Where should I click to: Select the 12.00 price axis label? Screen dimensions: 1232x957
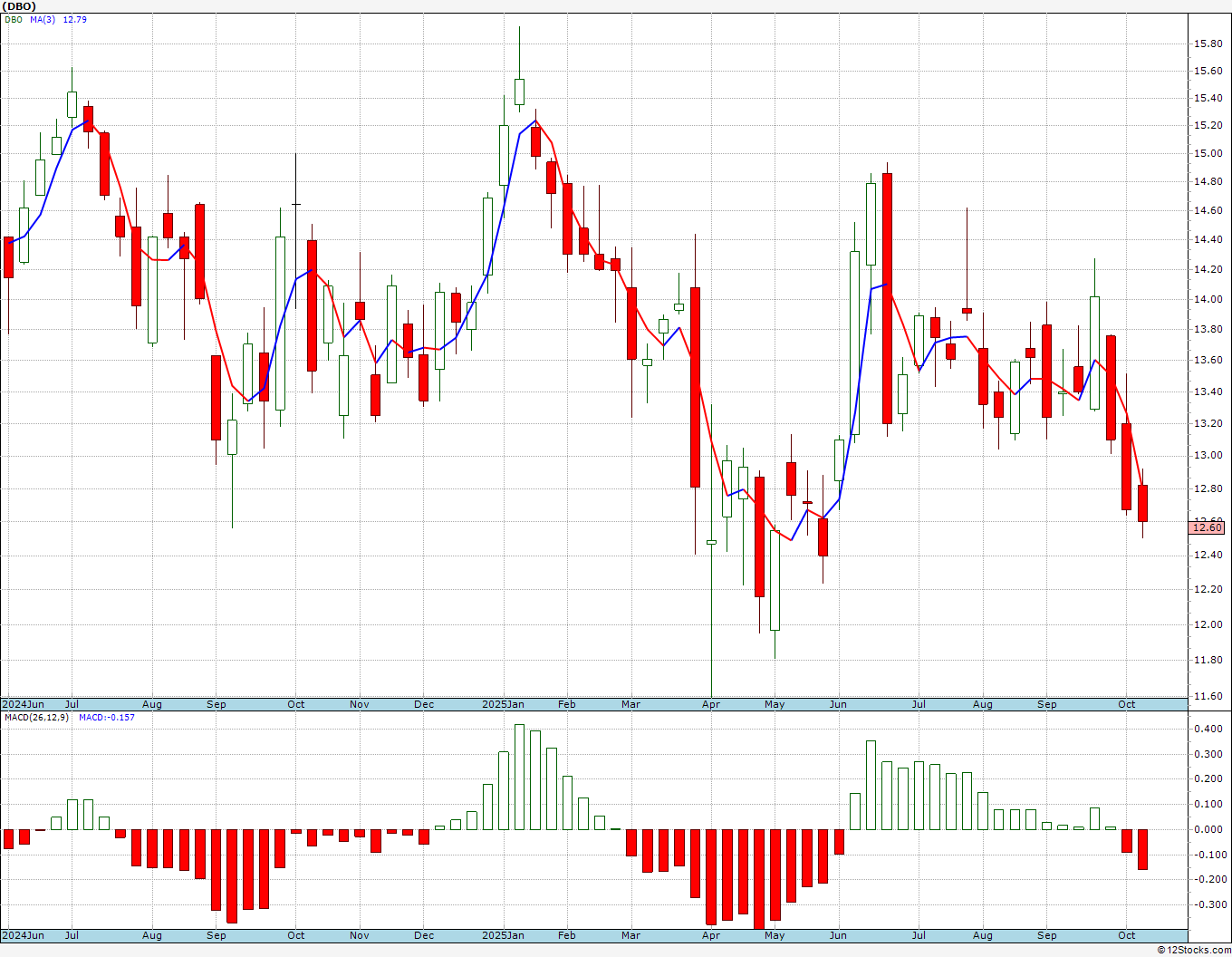[x=1207, y=624]
